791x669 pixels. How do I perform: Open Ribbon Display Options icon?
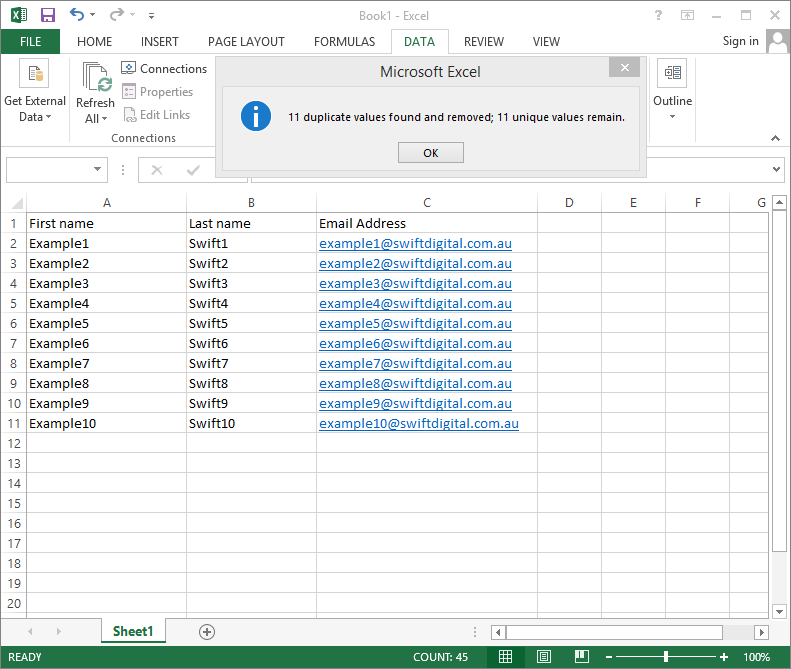tap(687, 15)
